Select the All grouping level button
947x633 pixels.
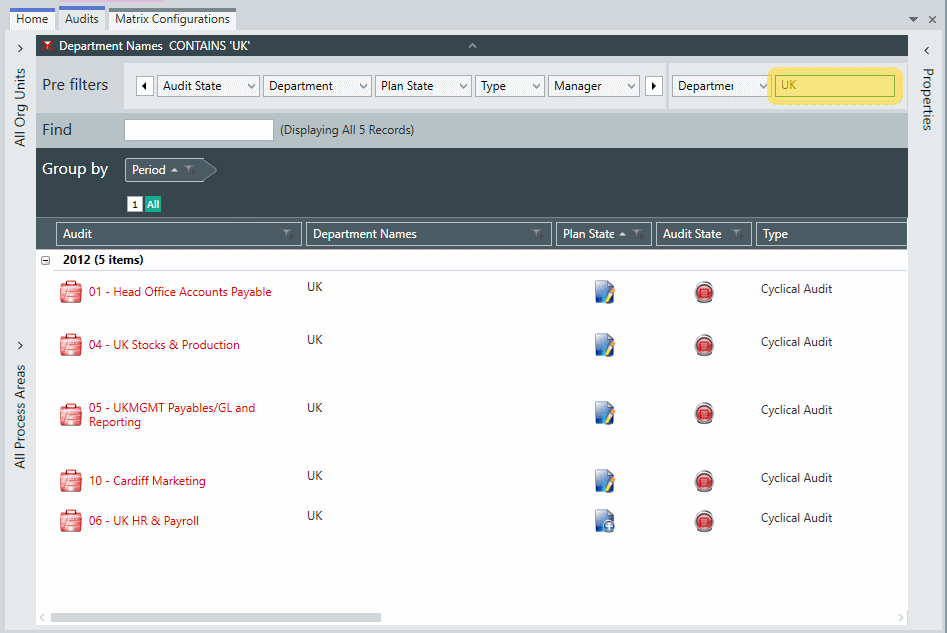pos(153,204)
